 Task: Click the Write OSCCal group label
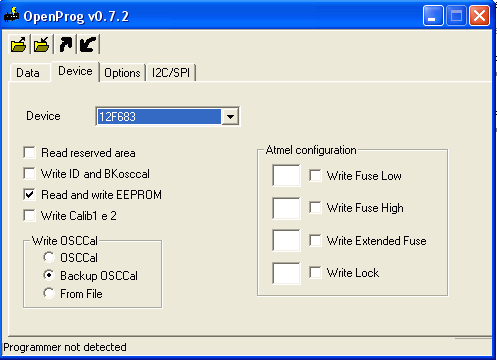pyautogui.click(x=65, y=241)
